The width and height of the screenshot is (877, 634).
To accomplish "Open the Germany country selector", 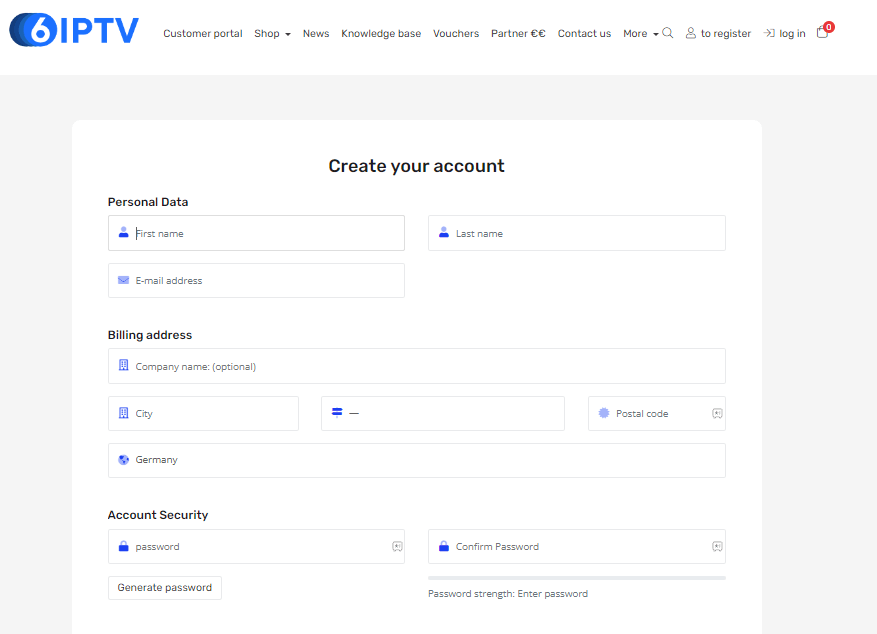I will (416, 460).
